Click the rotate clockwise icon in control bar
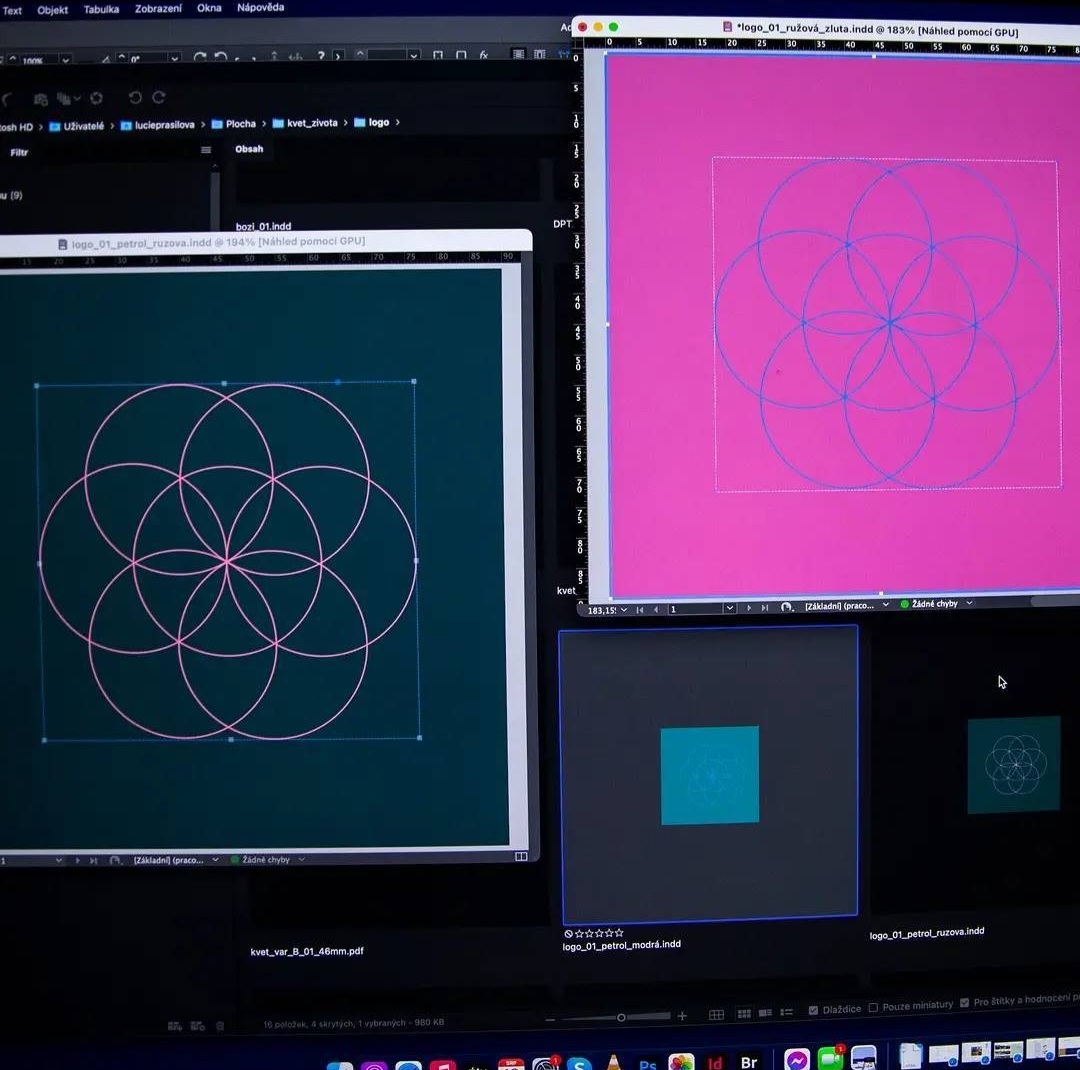Image resolution: width=1080 pixels, height=1070 pixels. (x=200, y=56)
